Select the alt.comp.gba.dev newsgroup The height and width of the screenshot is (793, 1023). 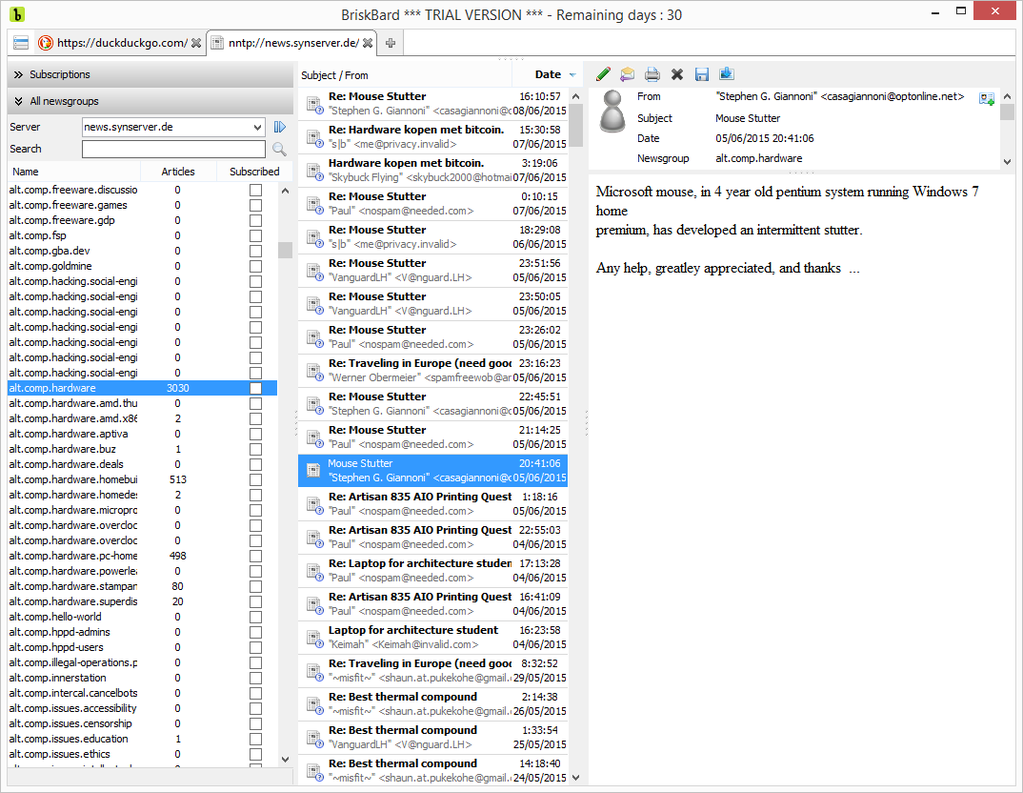(142, 251)
